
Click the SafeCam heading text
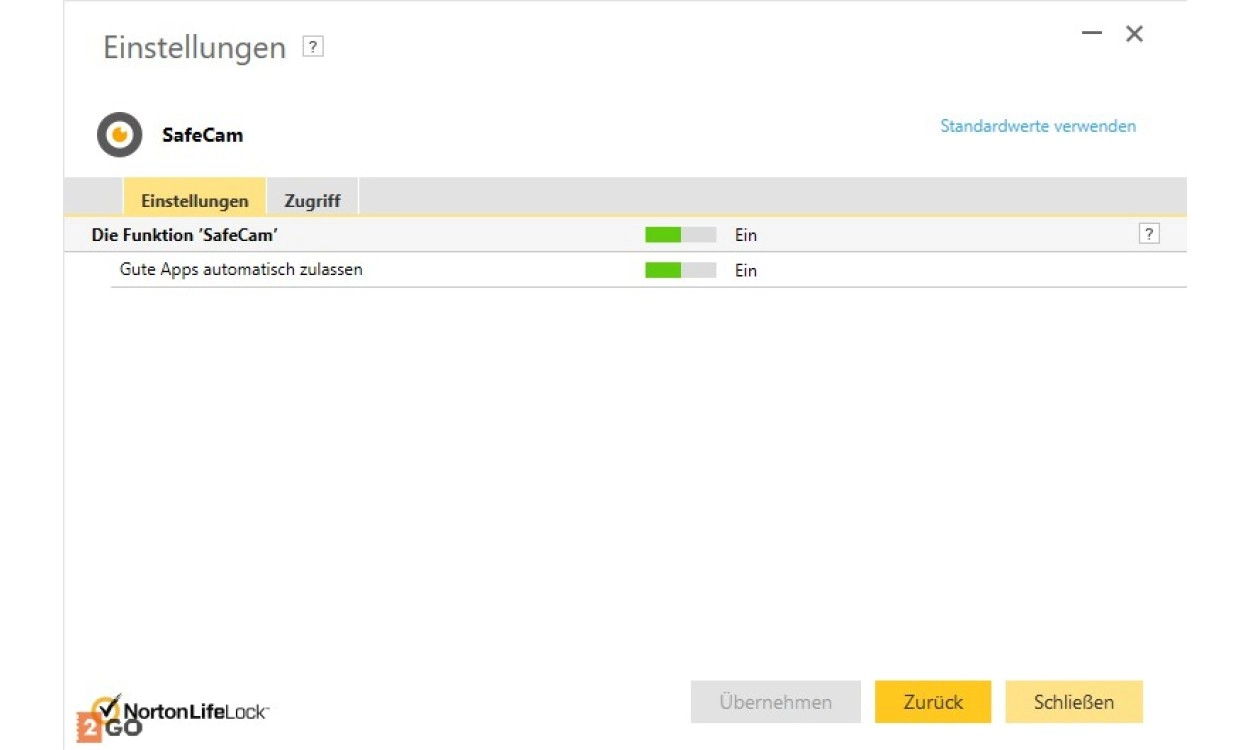pyautogui.click(x=202, y=135)
